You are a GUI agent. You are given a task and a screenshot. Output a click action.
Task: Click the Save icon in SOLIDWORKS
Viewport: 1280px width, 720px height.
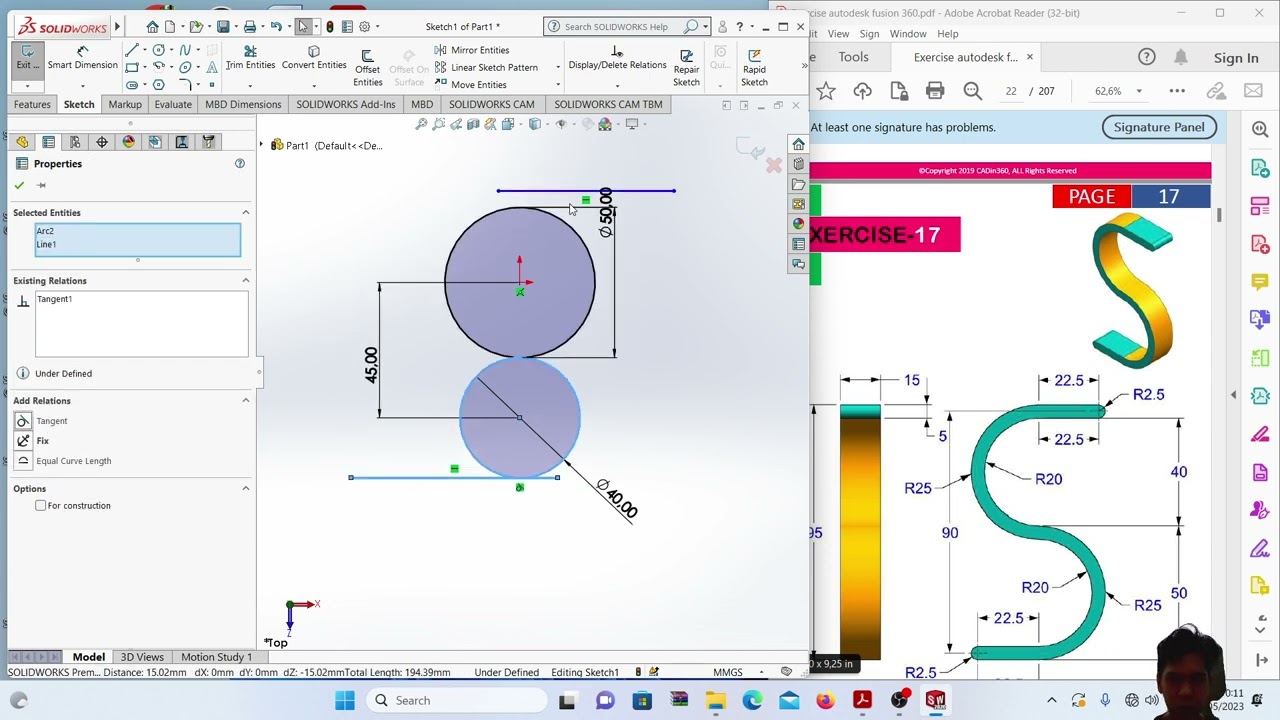(x=223, y=26)
